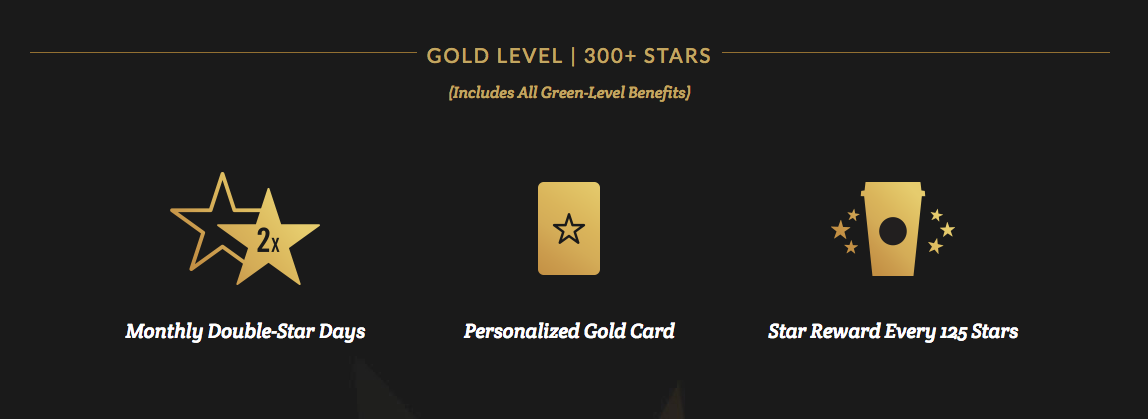Open the Monthly Double-Star Days caption

tap(245, 332)
